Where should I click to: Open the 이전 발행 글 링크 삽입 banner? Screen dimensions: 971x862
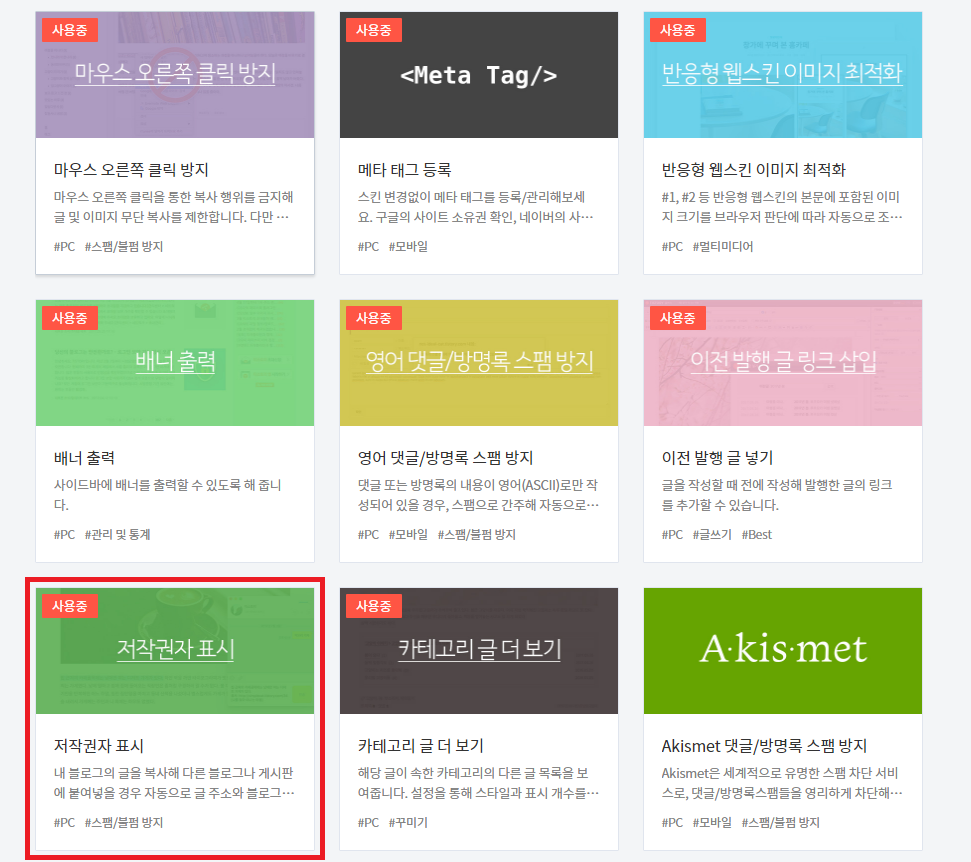(782, 363)
